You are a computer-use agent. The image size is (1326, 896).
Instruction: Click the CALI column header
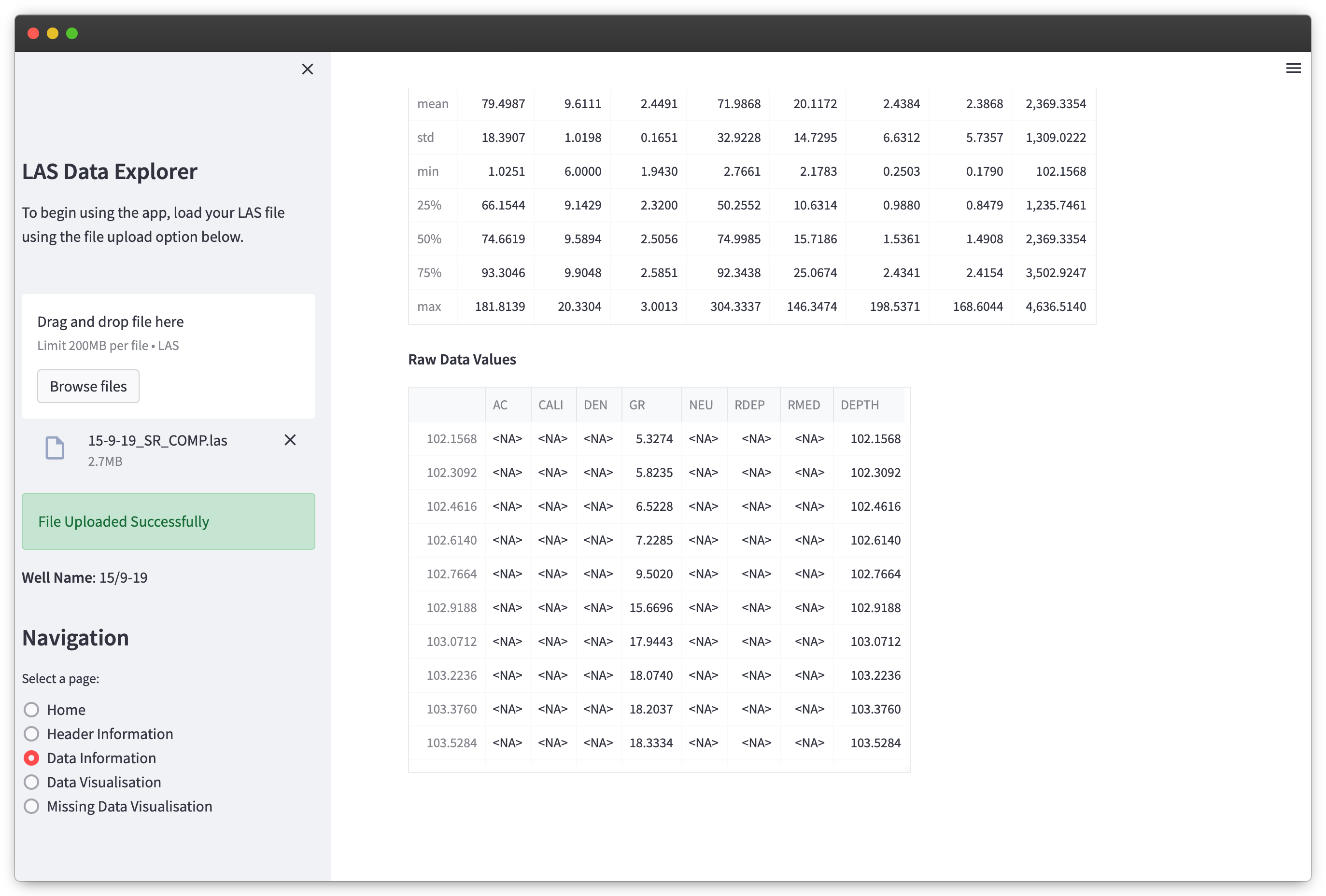550,405
